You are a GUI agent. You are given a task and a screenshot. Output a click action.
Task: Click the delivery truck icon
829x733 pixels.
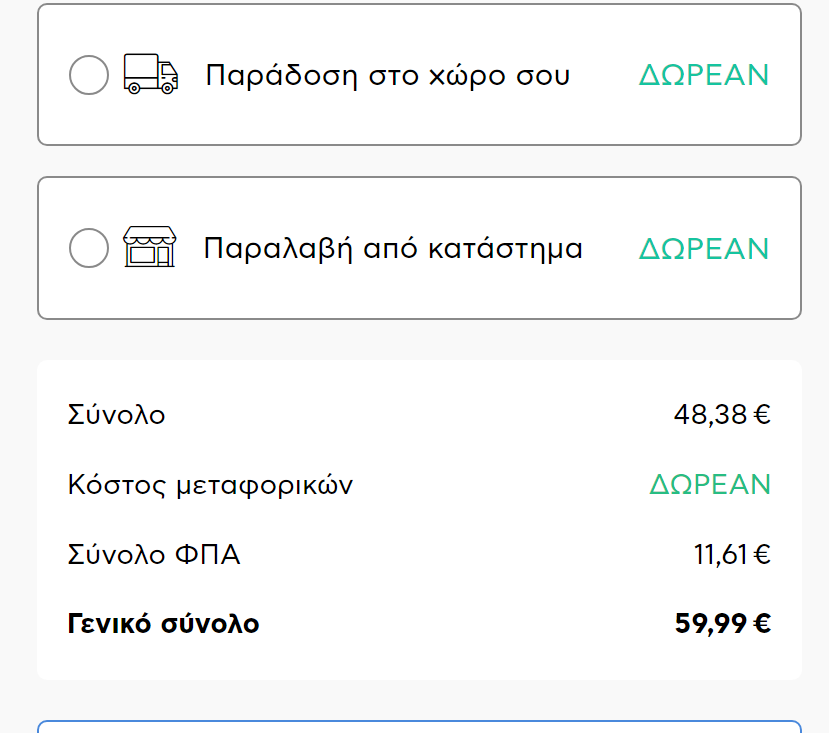[150, 75]
